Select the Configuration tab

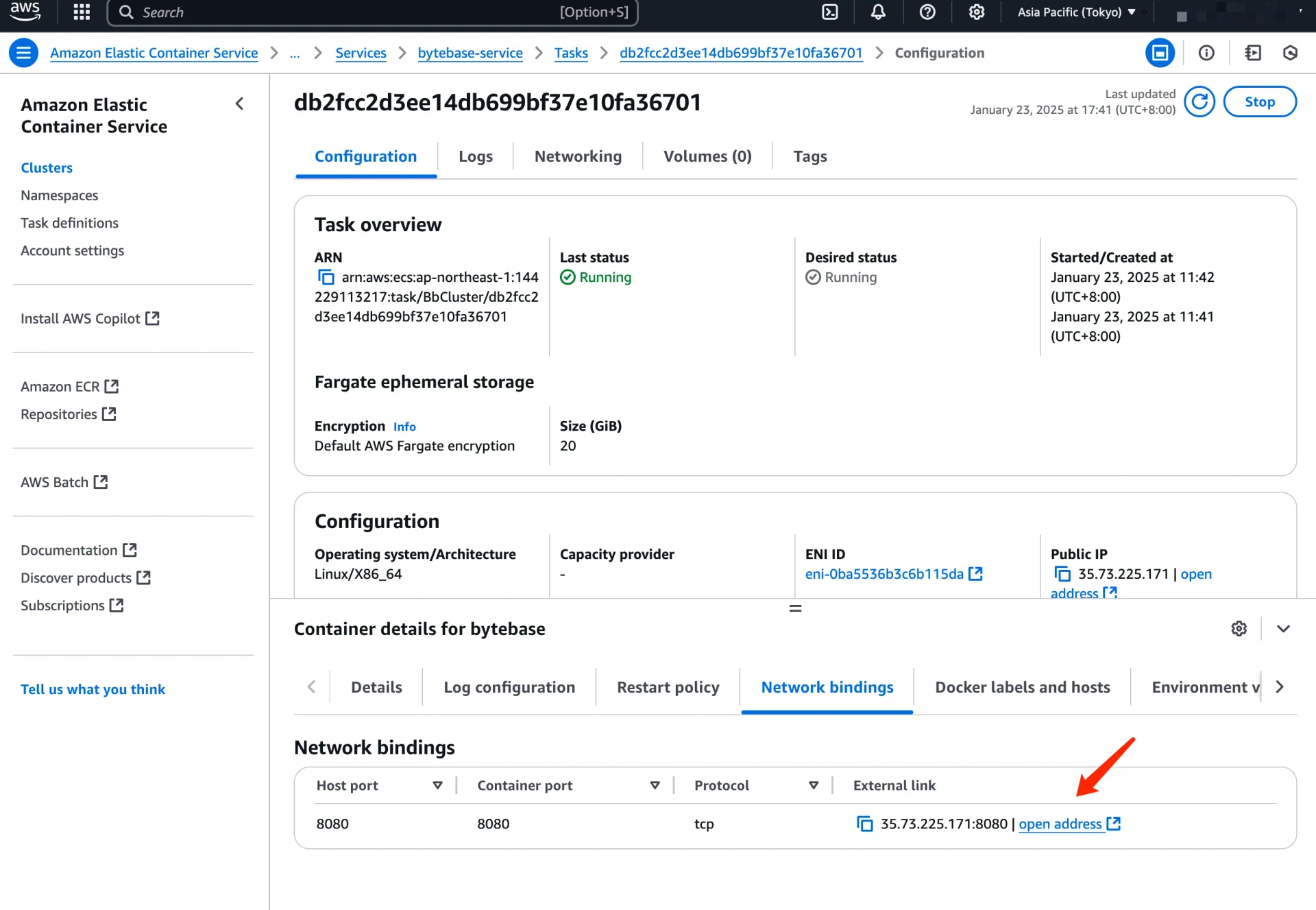365,156
